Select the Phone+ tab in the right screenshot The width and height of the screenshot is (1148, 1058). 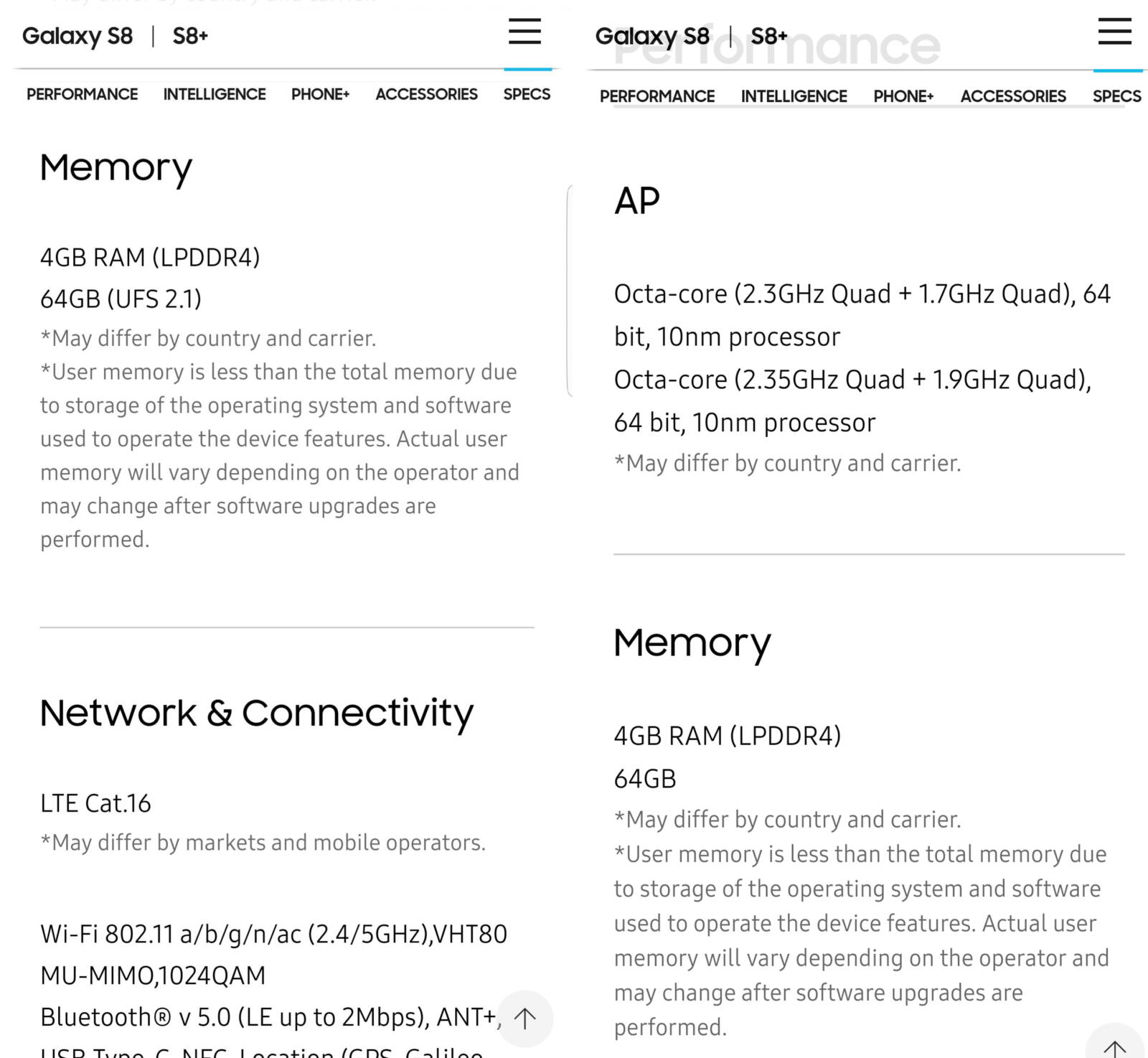[903, 96]
